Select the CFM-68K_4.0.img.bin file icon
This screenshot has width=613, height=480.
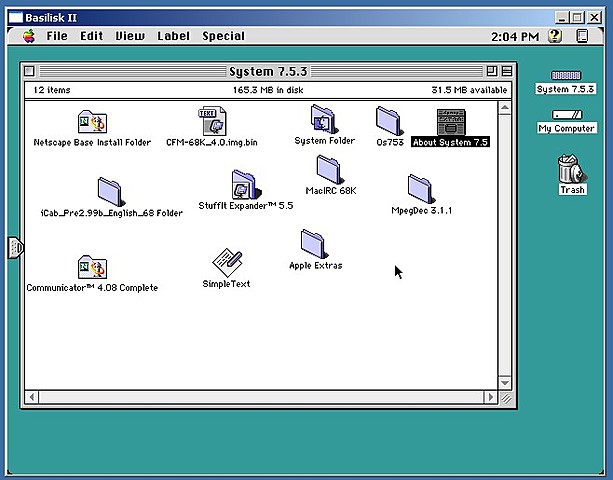[212, 121]
